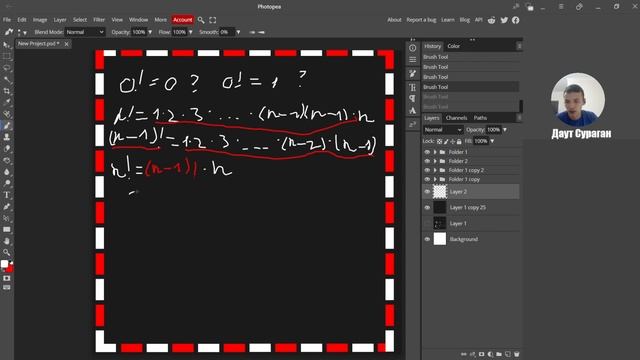This screenshot has height=360, width=640.
Task: Open the CSS side panel icon
Action: tap(413, 124)
